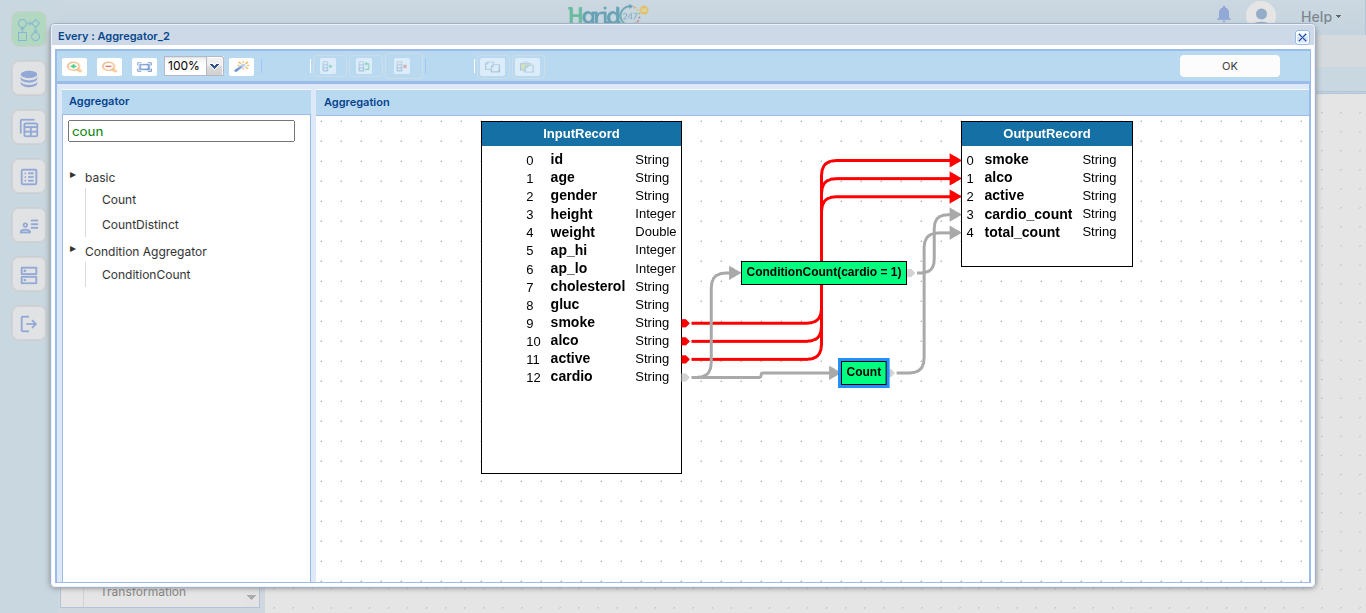Select the green Count node

[864, 372]
